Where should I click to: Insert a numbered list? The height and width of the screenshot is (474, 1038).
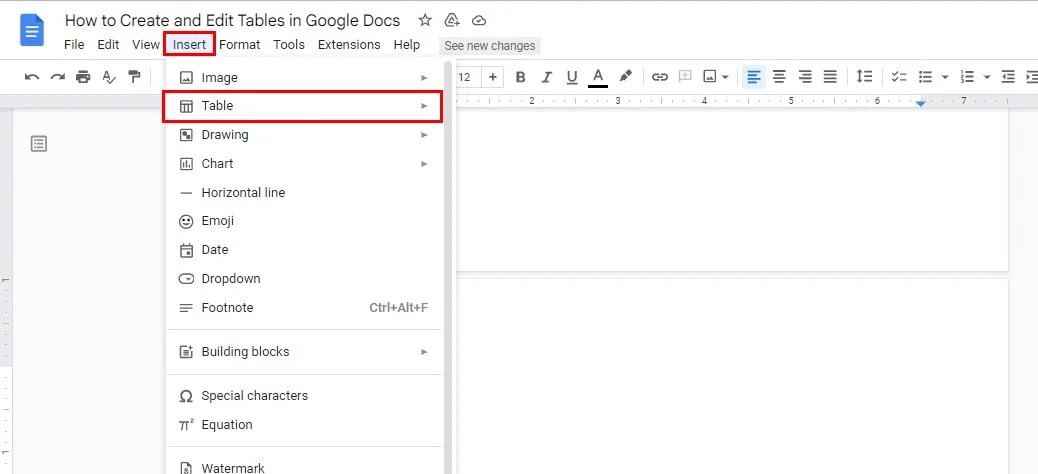pos(967,77)
